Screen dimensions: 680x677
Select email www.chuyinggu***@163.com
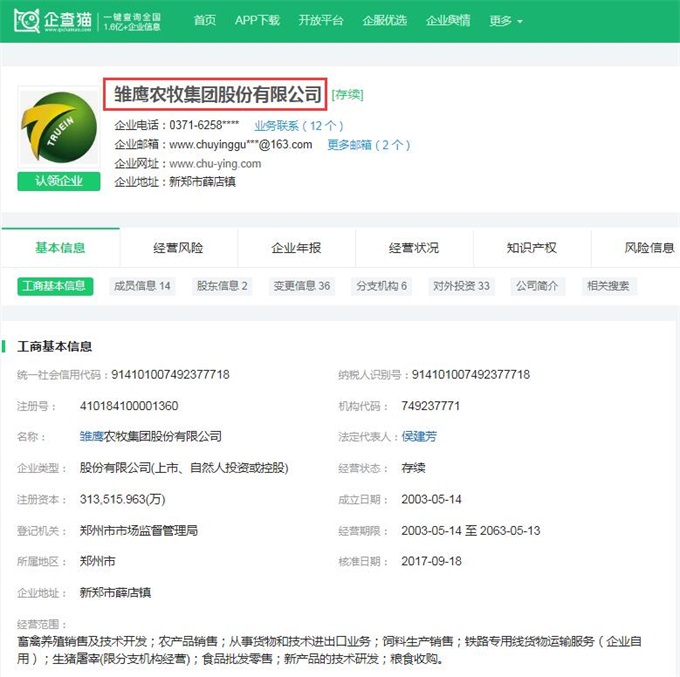(x=241, y=144)
